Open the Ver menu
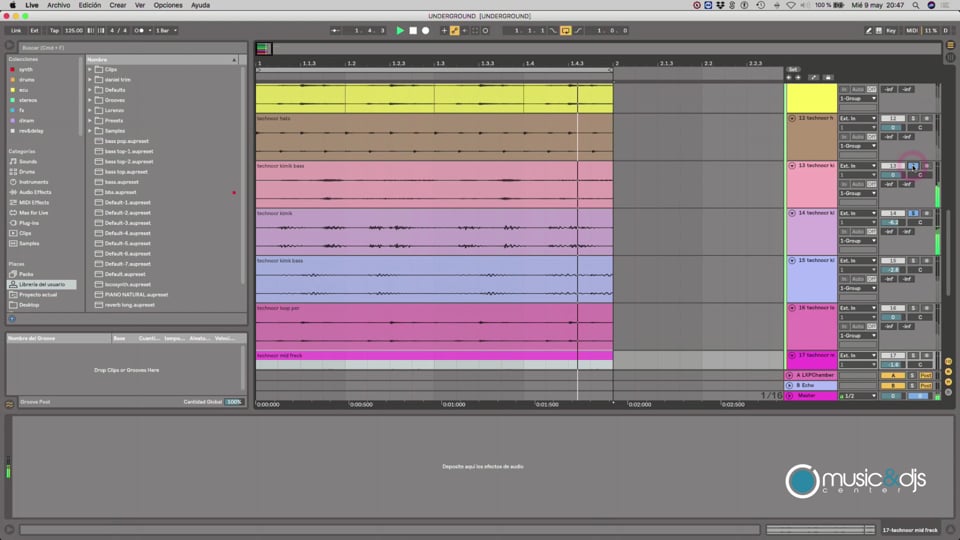Image resolution: width=960 pixels, height=540 pixels. [140, 5]
